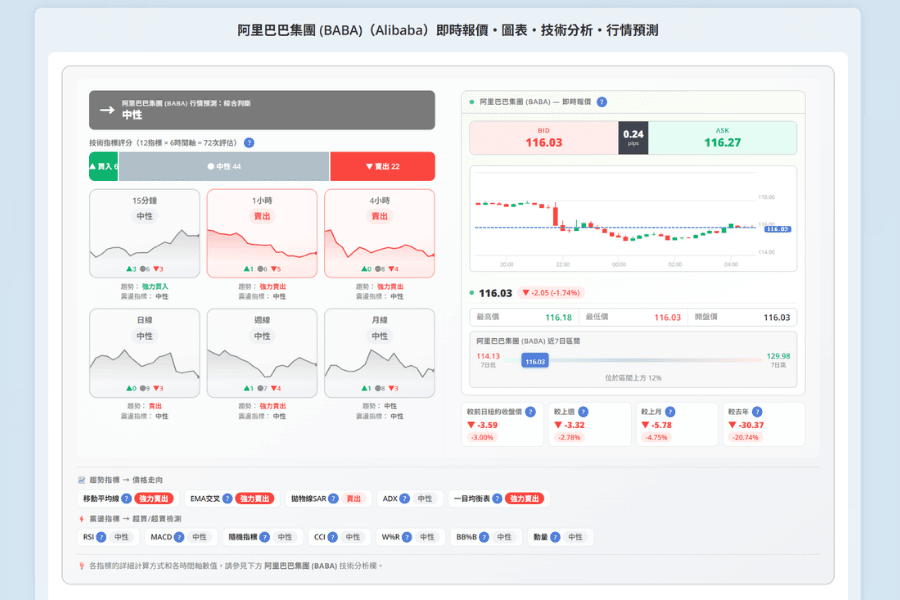Click help icon beside 一目均衡表
900x600 pixels.
point(497,498)
